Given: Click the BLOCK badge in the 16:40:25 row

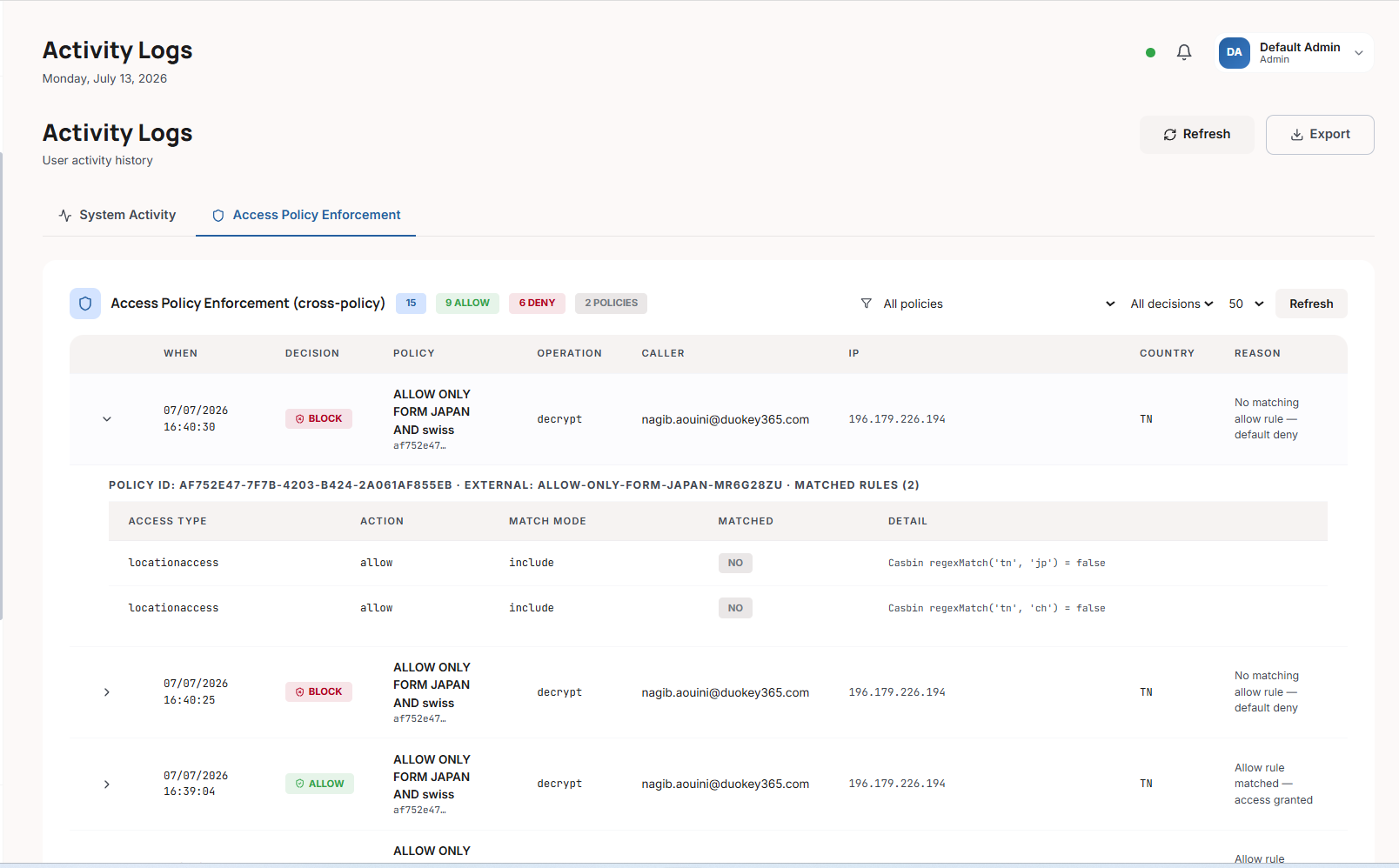Looking at the screenshot, I should point(318,692).
